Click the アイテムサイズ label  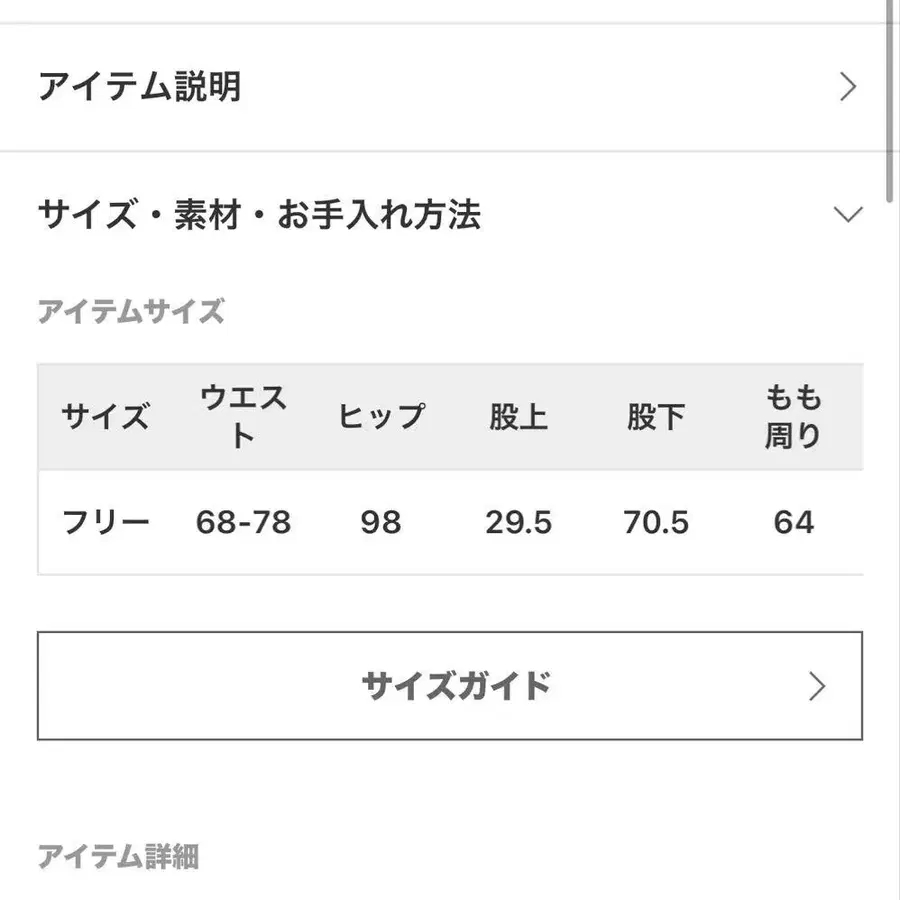click(130, 310)
